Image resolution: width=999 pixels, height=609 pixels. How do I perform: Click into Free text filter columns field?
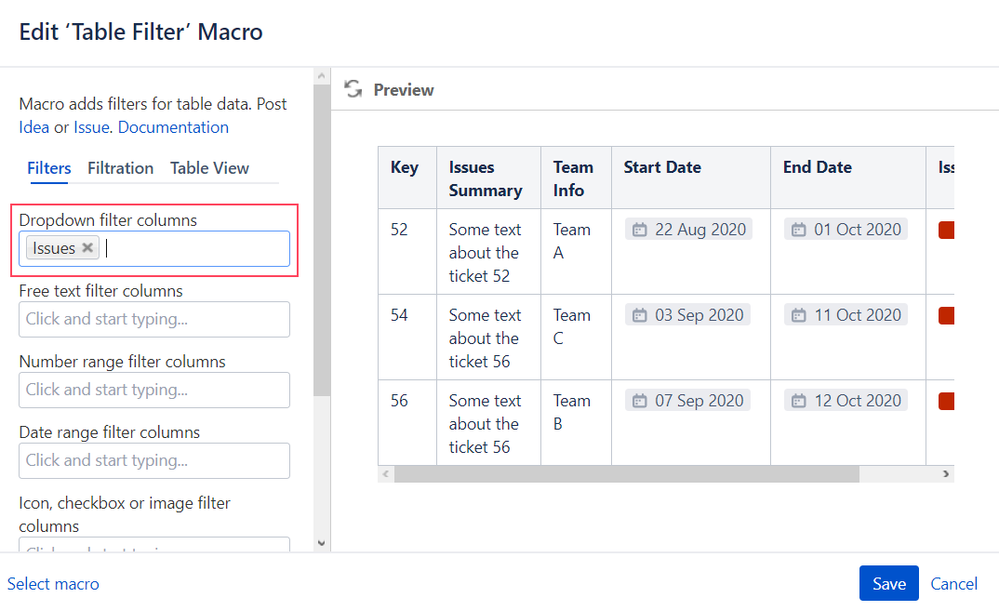click(x=154, y=319)
